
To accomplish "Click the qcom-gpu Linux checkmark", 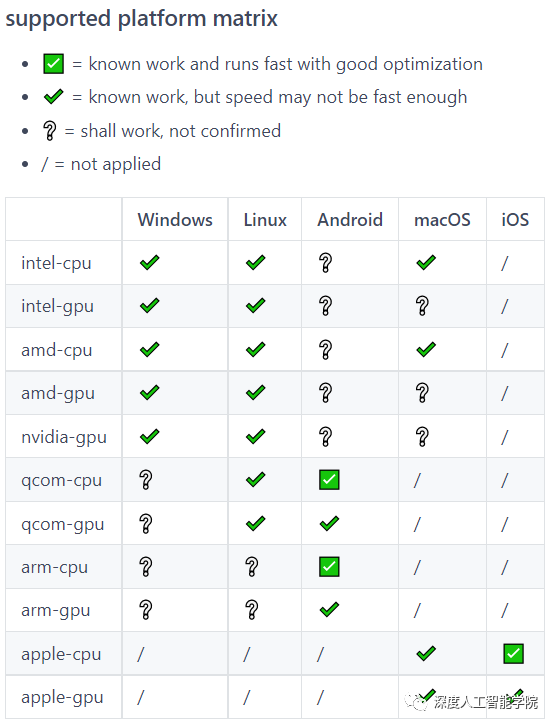I will click(x=255, y=523).
